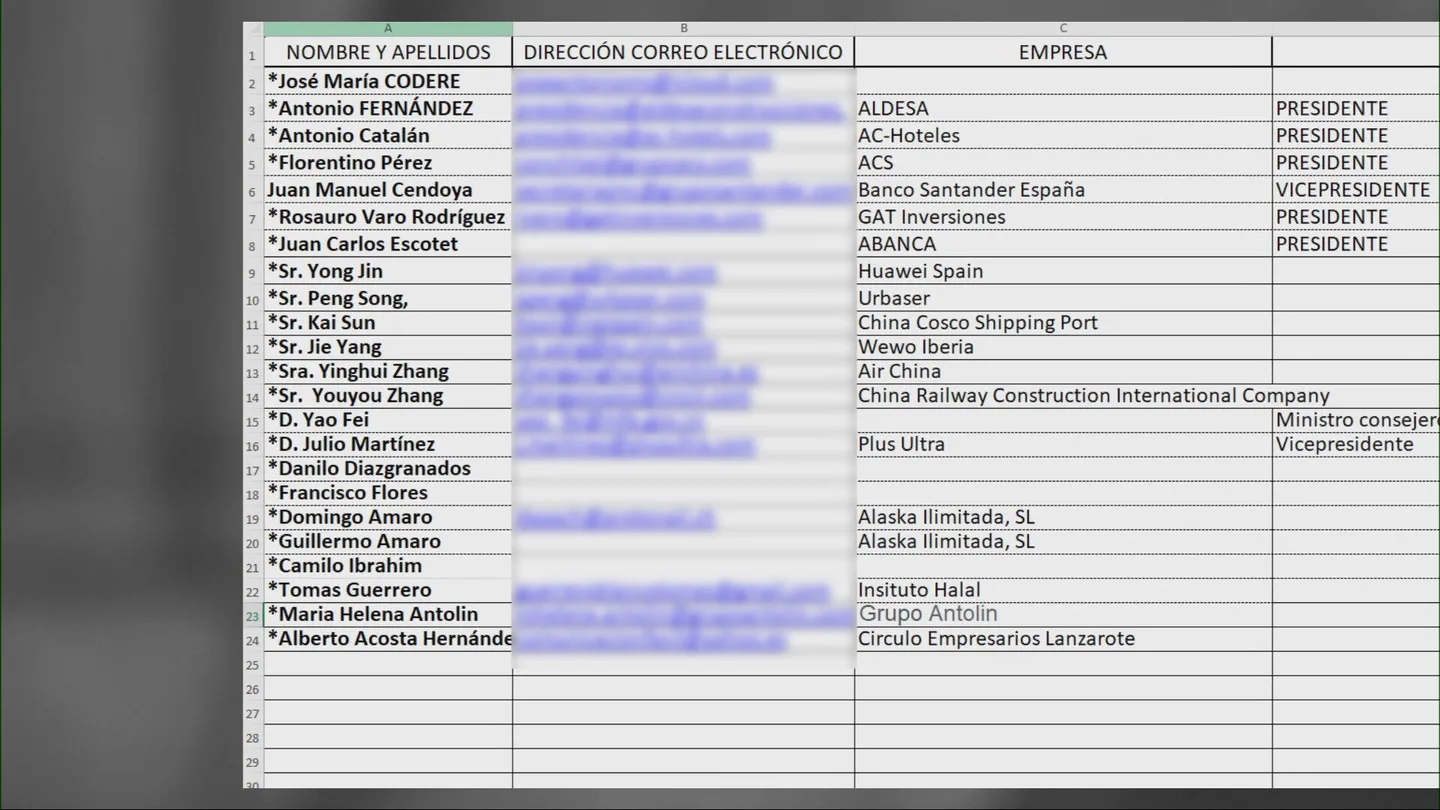Select cell *Florentino Pérez
The height and width of the screenshot is (810, 1440).
click(388, 162)
